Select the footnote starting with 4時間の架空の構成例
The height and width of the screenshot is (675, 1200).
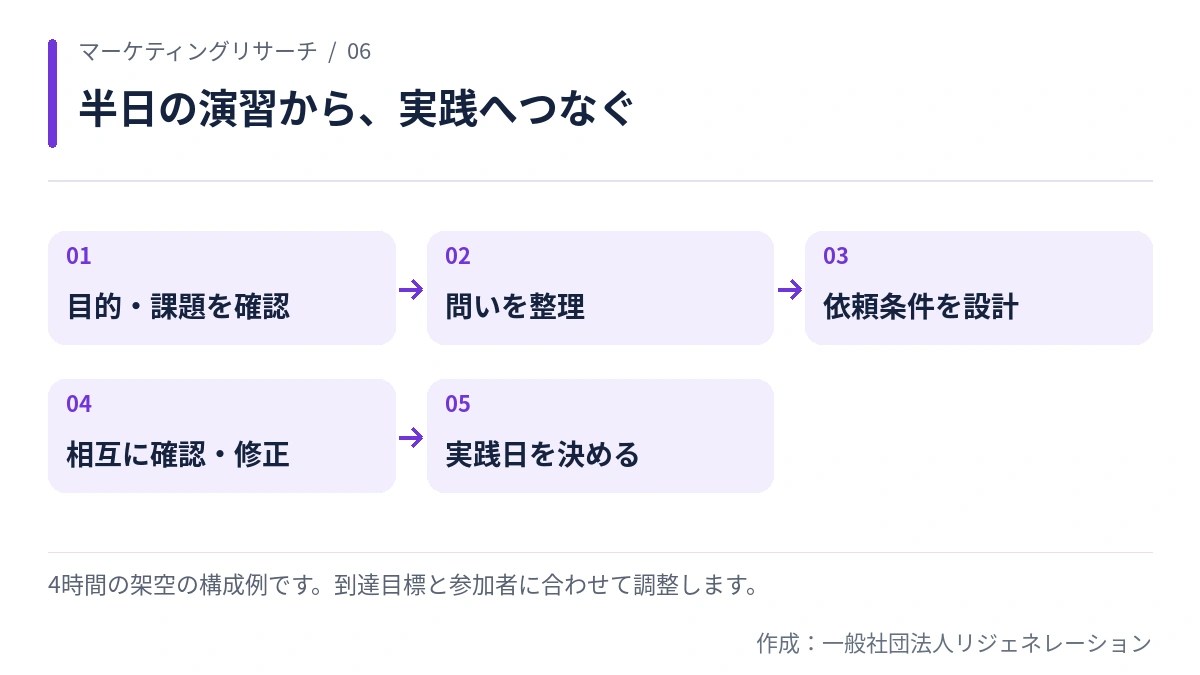click(x=403, y=585)
